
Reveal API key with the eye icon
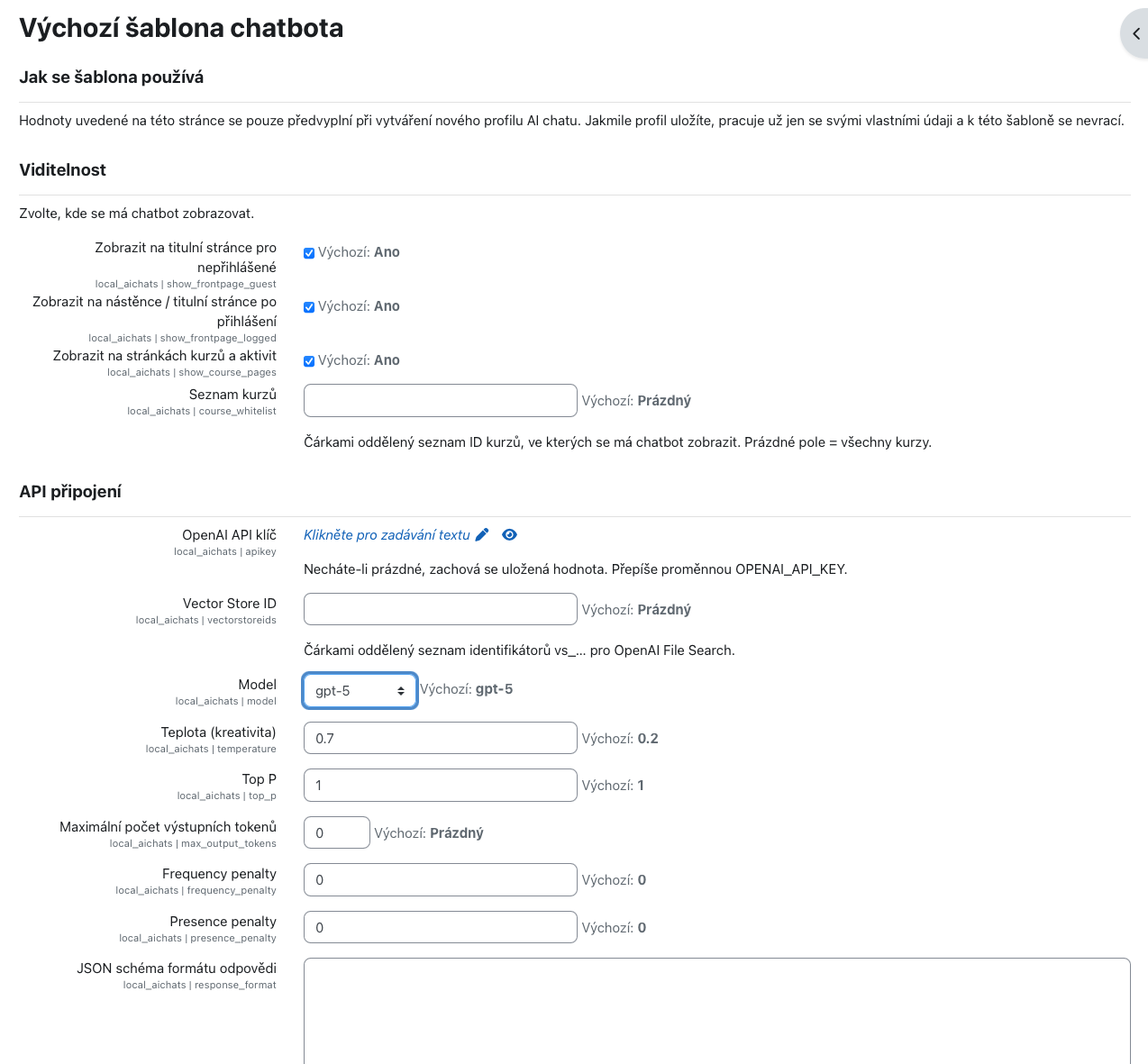(509, 535)
